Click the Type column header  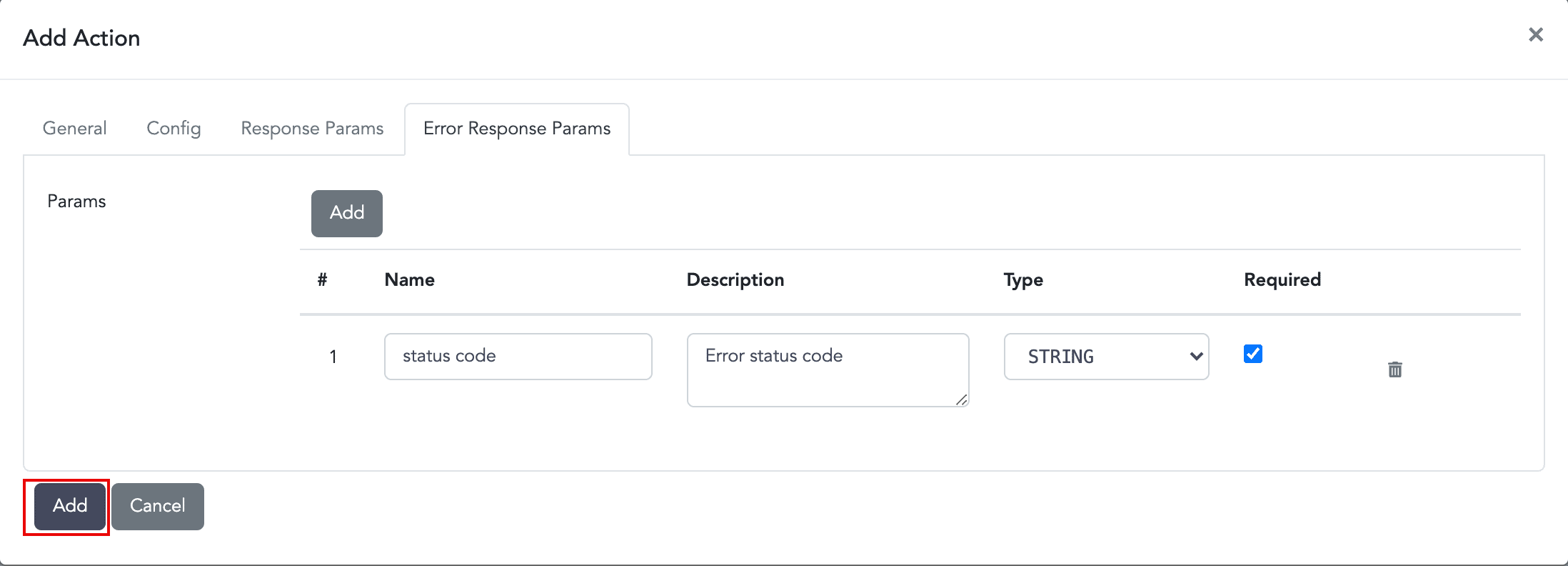pyautogui.click(x=1022, y=280)
